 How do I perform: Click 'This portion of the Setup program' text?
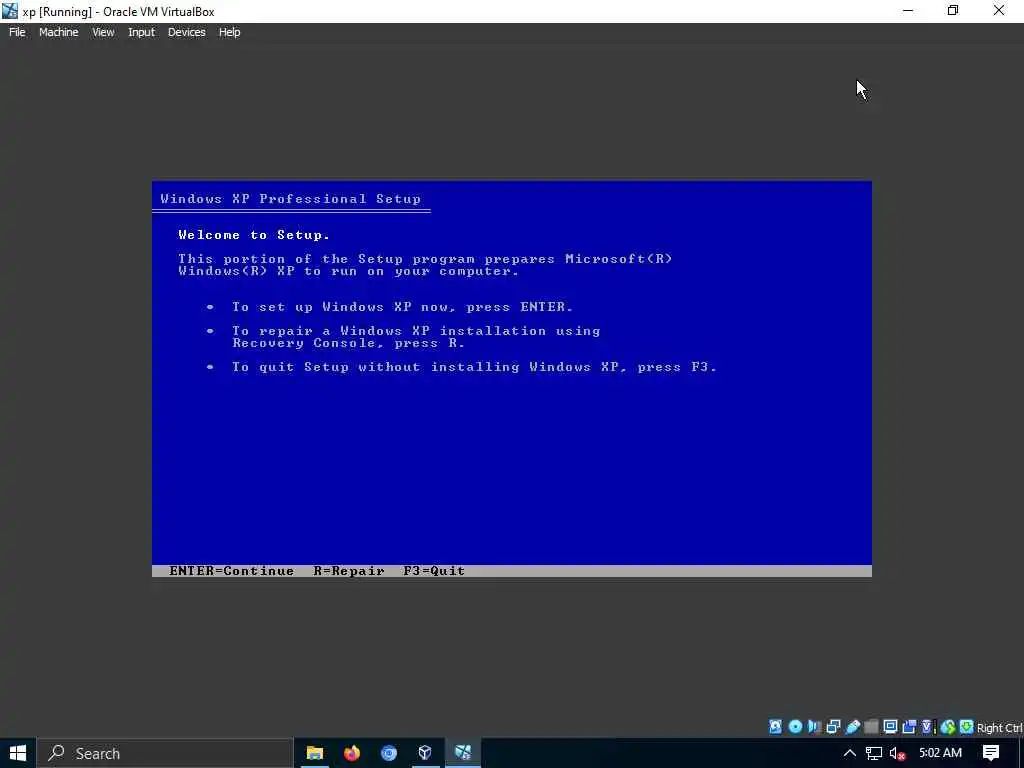coord(425,264)
